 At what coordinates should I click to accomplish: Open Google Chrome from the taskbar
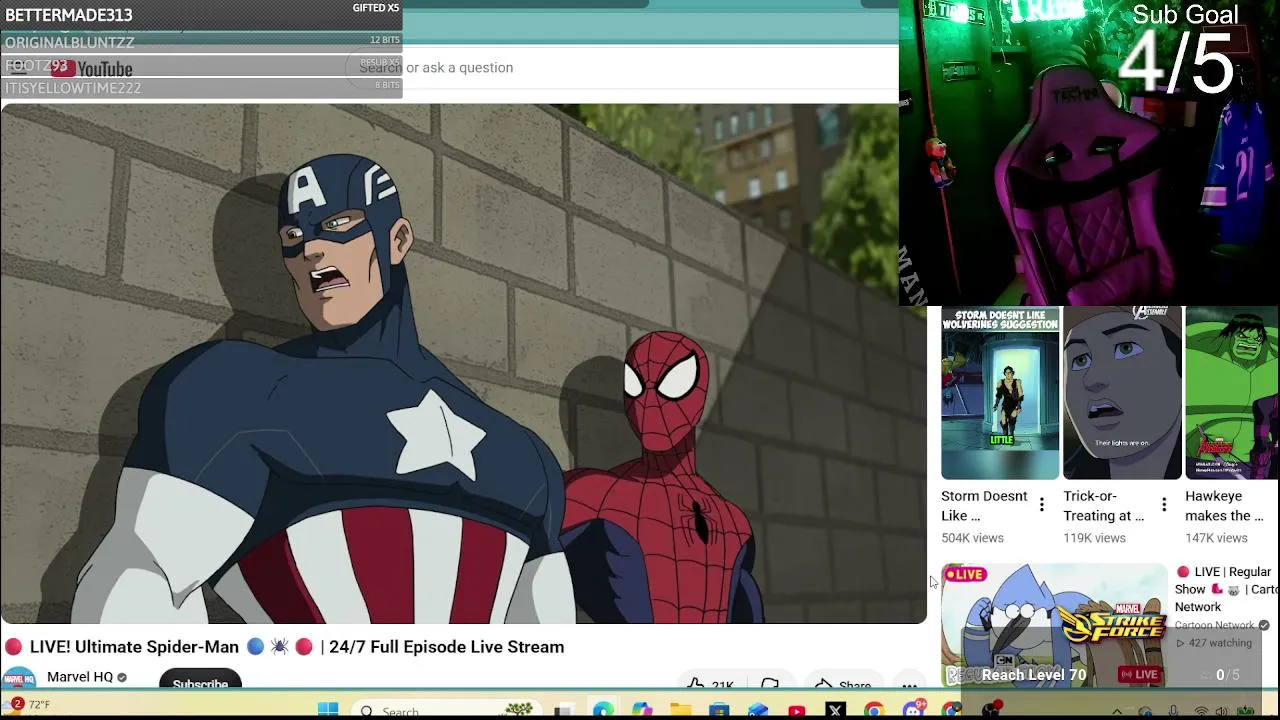pos(874,710)
